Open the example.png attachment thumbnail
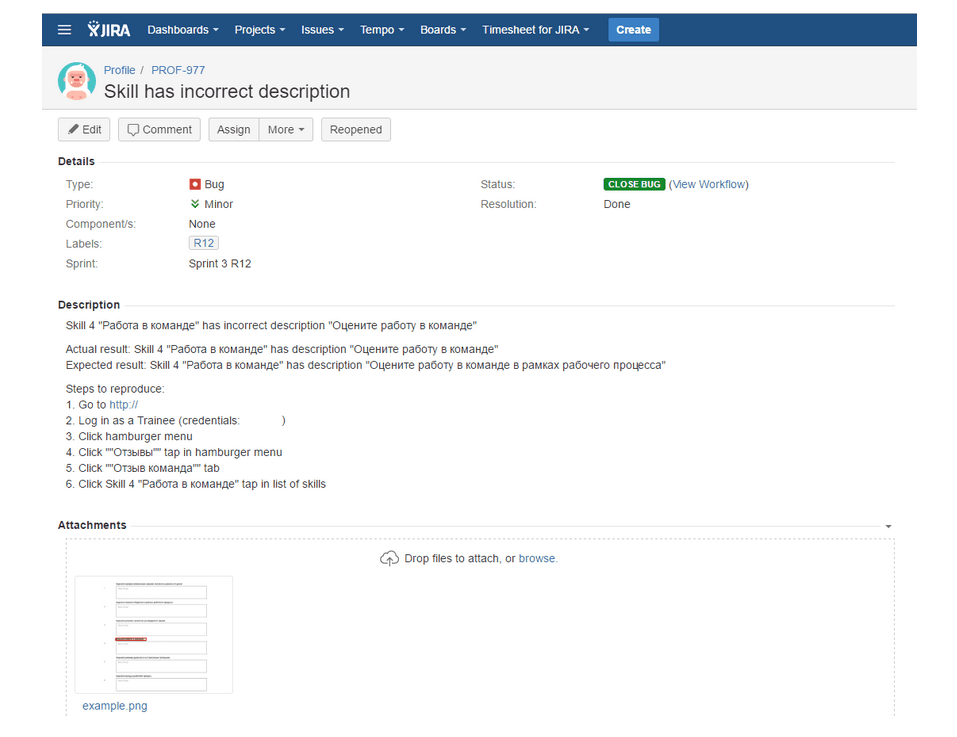Image resolution: width=957 pixels, height=737 pixels. [154, 634]
